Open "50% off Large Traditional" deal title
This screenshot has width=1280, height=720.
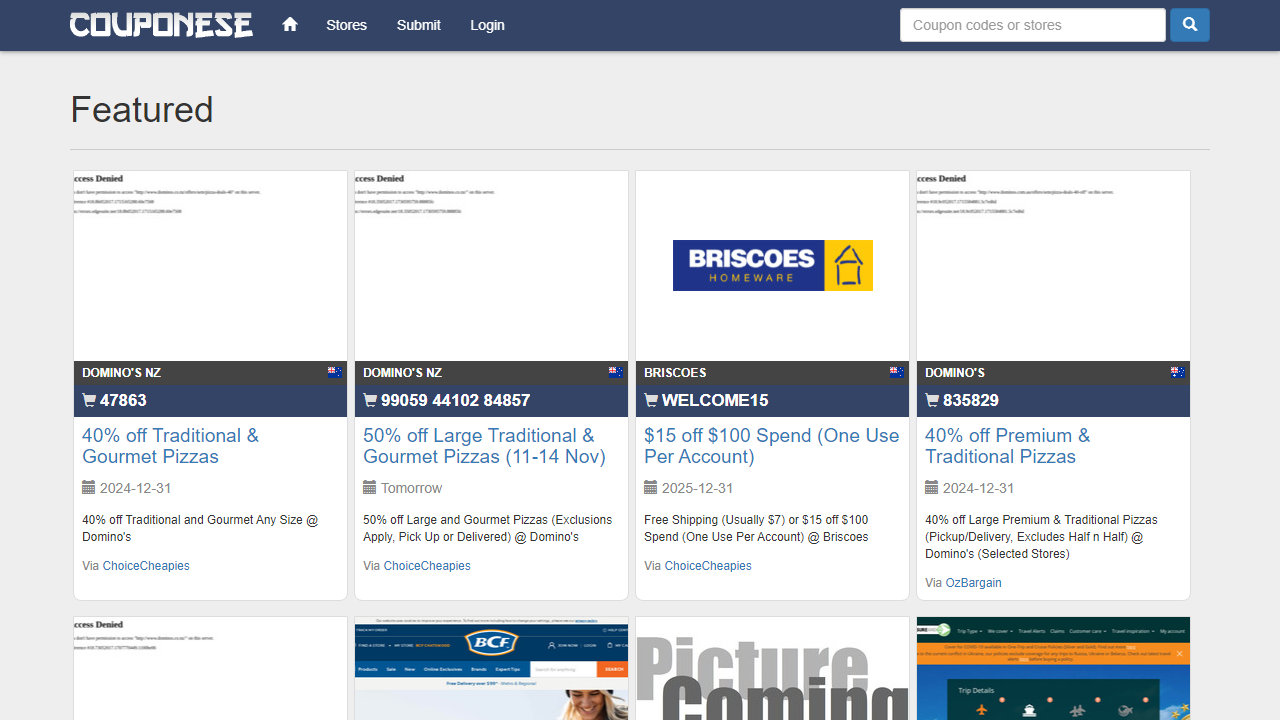(484, 446)
